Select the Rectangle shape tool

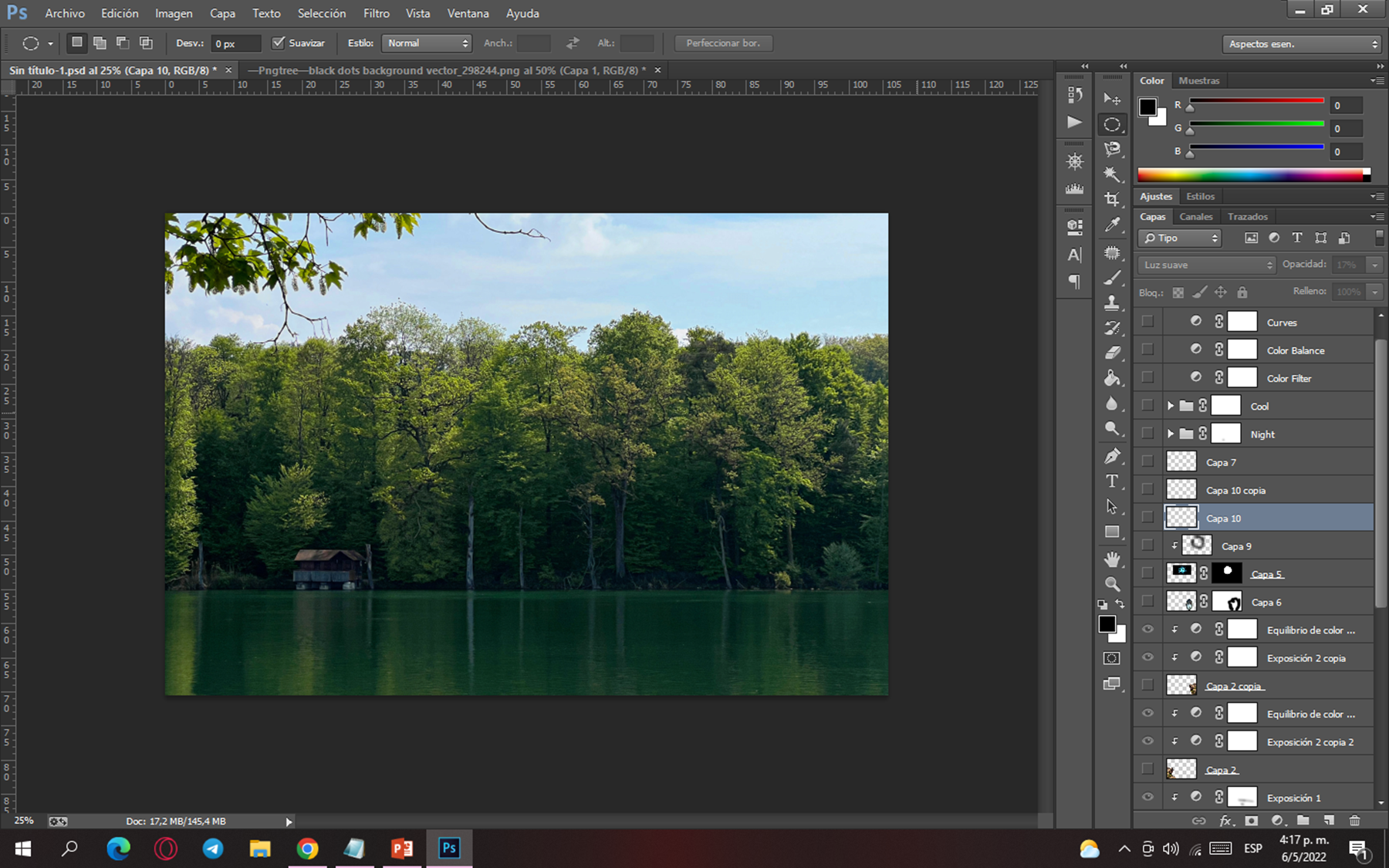click(1112, 532)
